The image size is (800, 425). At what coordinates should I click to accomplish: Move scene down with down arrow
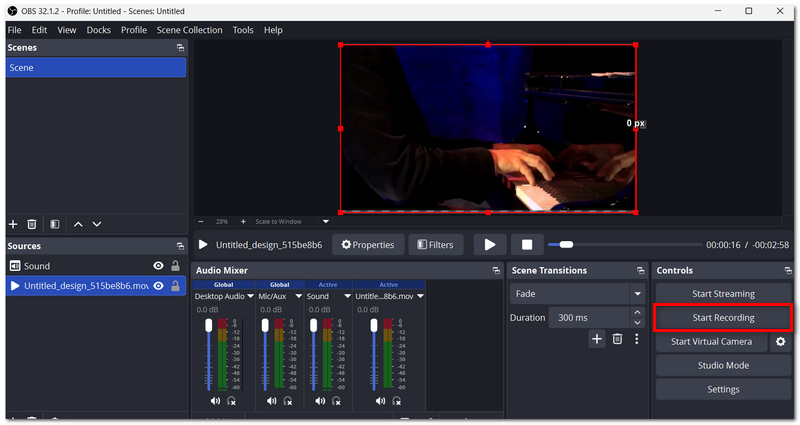point(97,224)
